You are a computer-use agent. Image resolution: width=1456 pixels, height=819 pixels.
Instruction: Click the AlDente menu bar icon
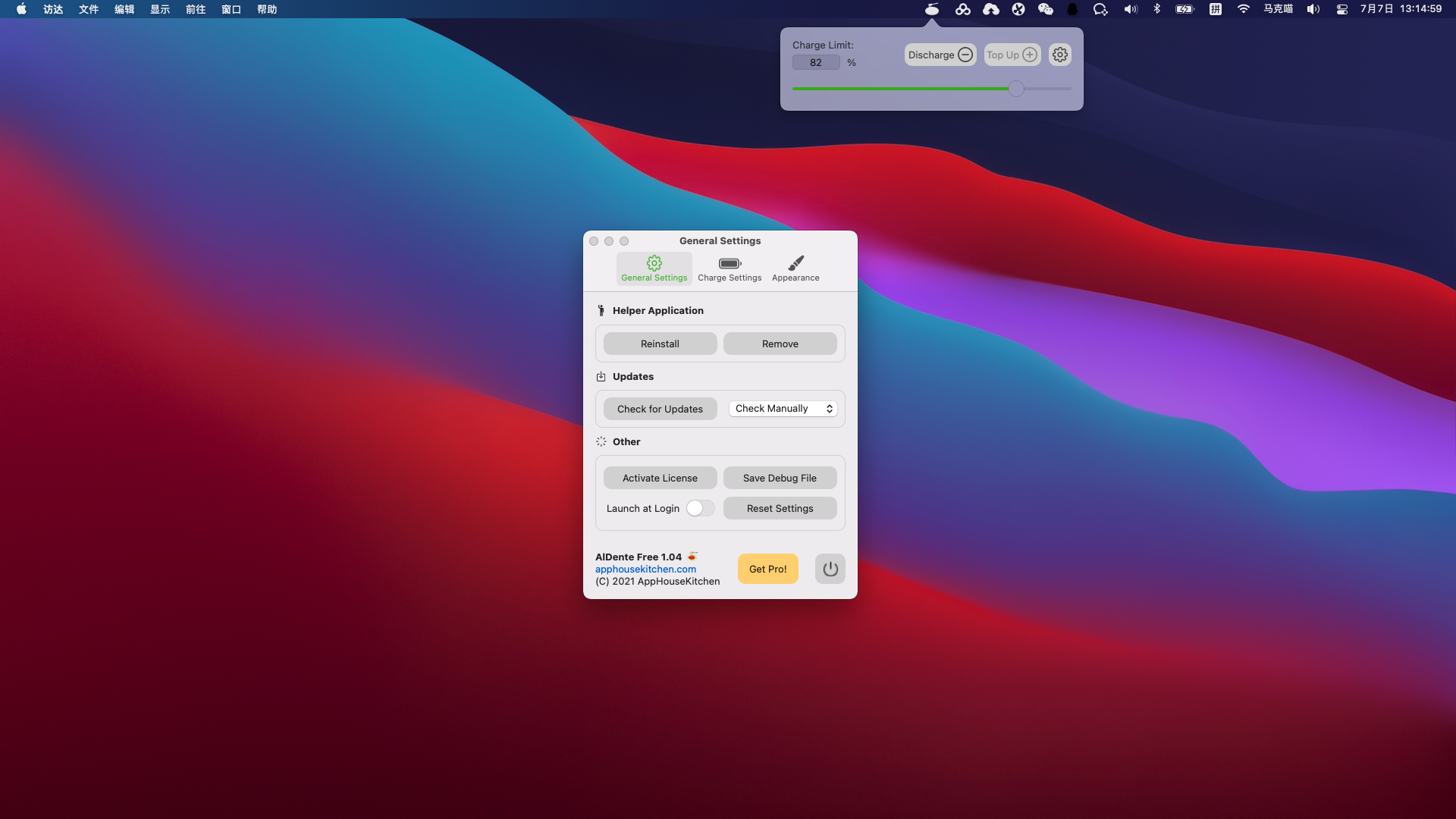(x=932, y=9)
